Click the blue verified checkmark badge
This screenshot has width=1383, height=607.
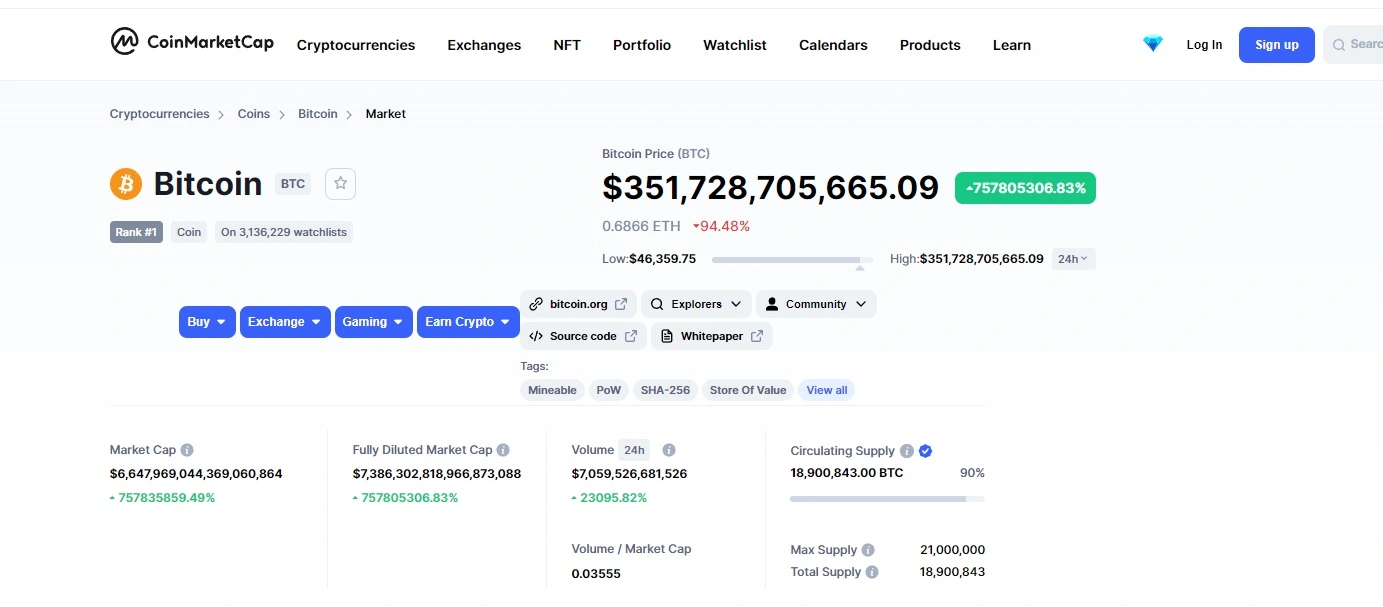pos(925,451)
